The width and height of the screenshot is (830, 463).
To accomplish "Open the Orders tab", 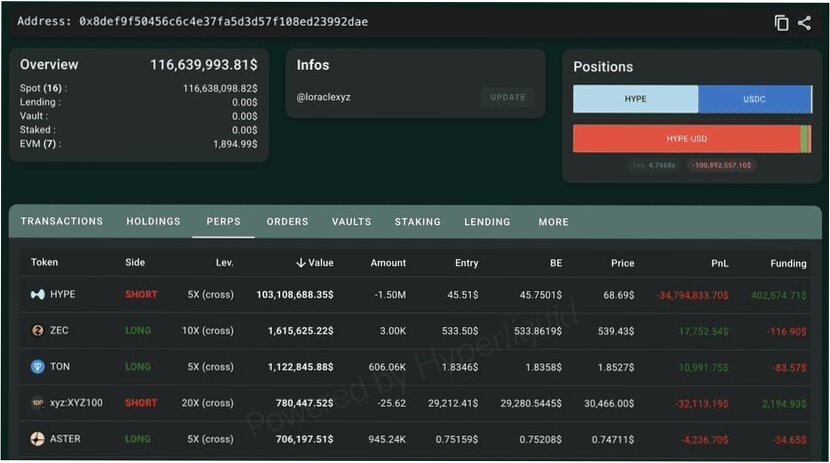I will [287, 222].
